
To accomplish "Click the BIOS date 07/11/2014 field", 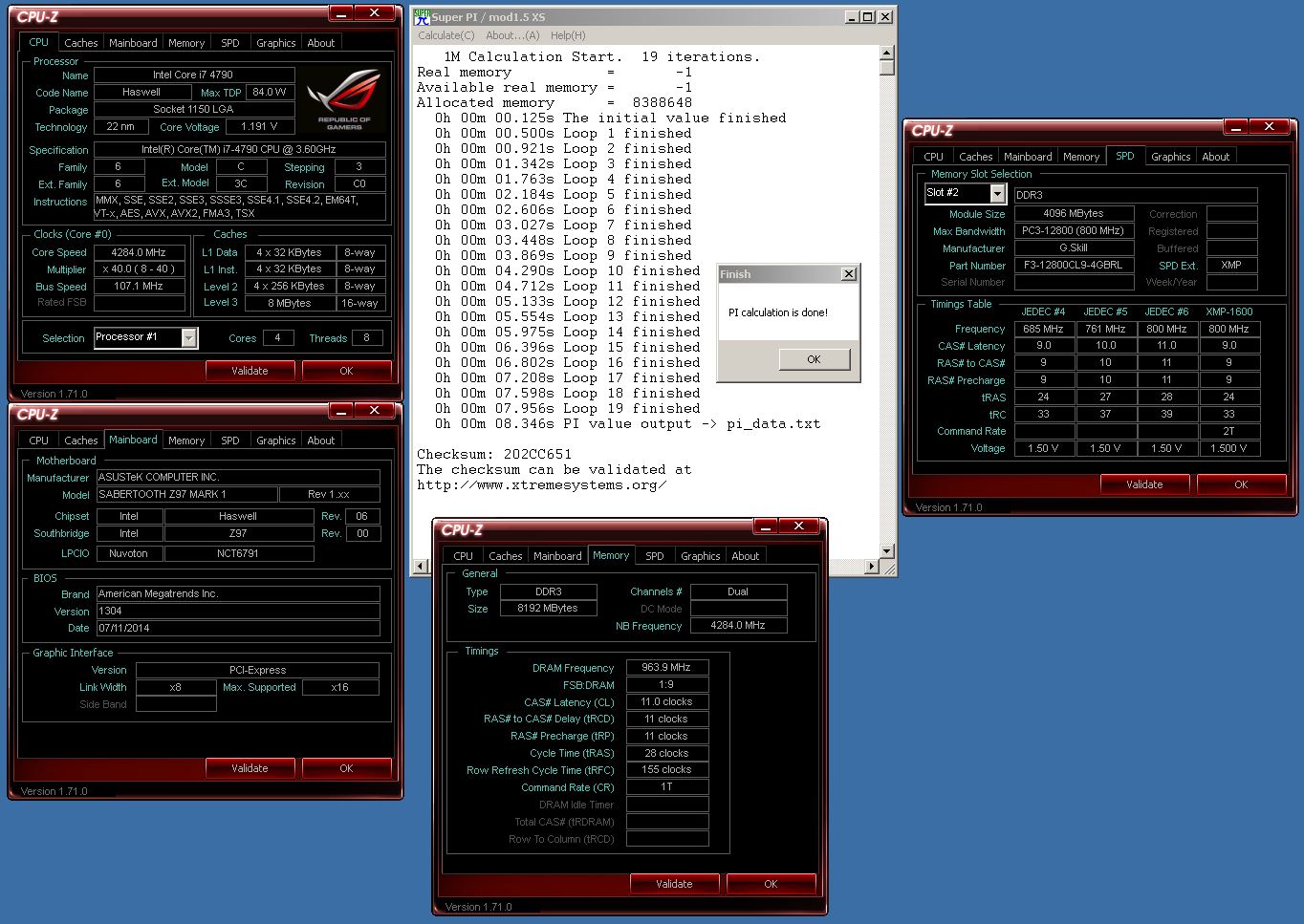I will click(237, 629).
